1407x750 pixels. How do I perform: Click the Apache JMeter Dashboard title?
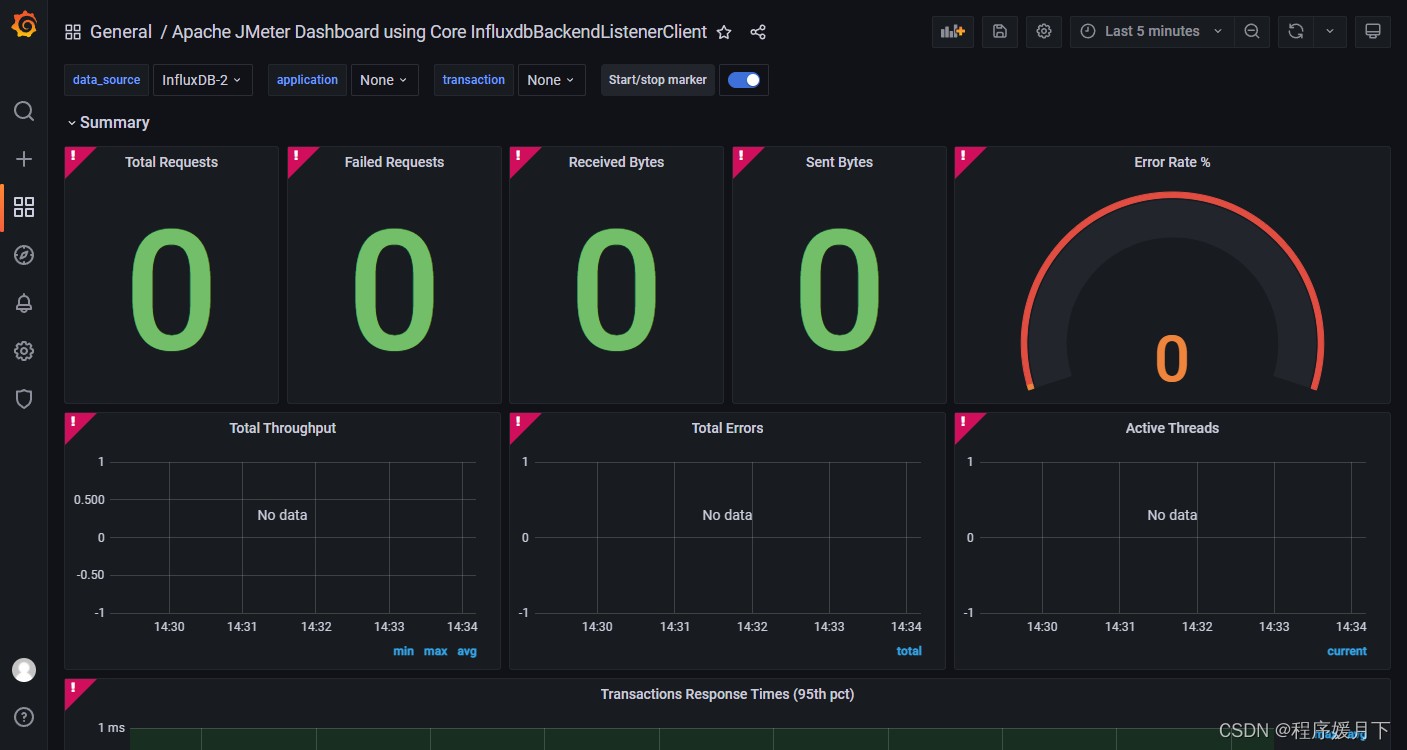(x=439, y=32)
